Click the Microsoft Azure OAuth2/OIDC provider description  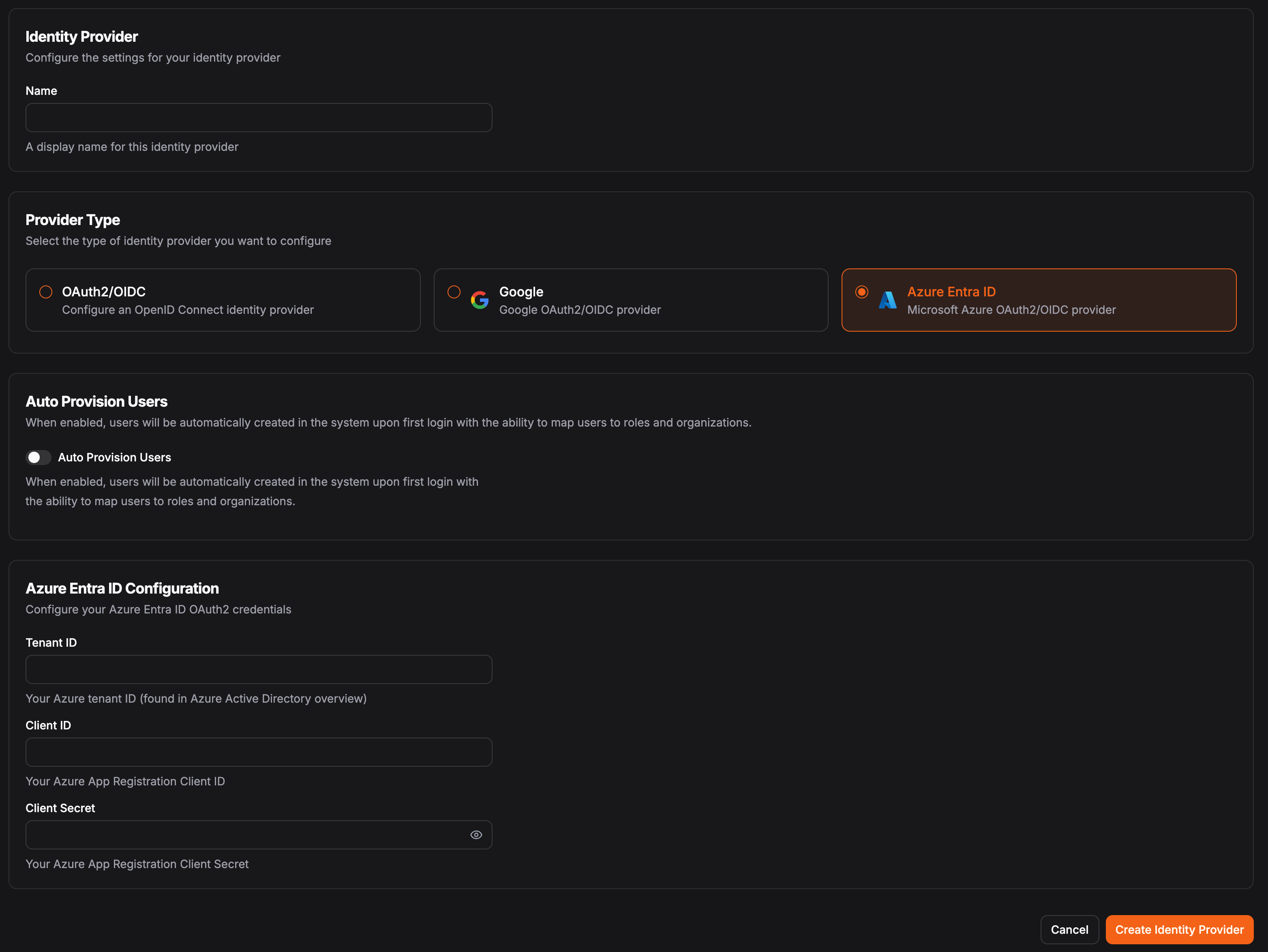(x=1011, y=310)
